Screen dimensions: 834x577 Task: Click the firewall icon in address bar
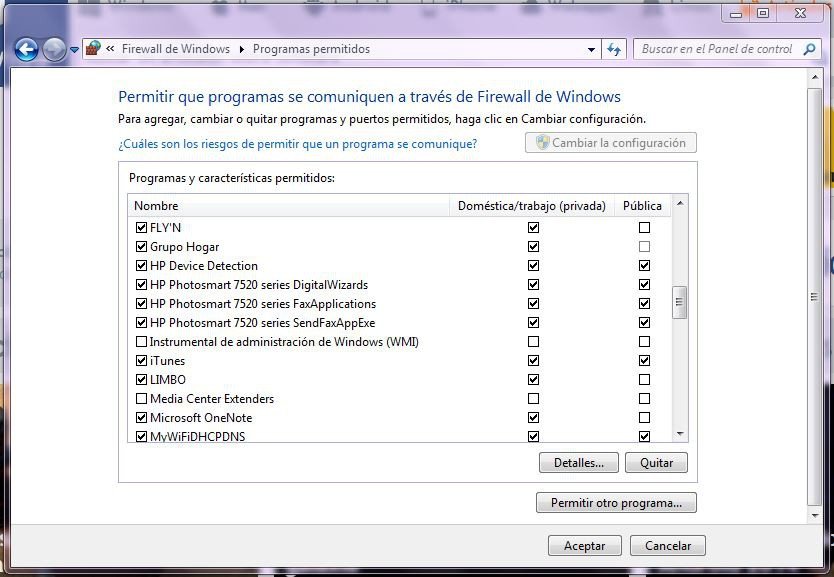[93, 48]
